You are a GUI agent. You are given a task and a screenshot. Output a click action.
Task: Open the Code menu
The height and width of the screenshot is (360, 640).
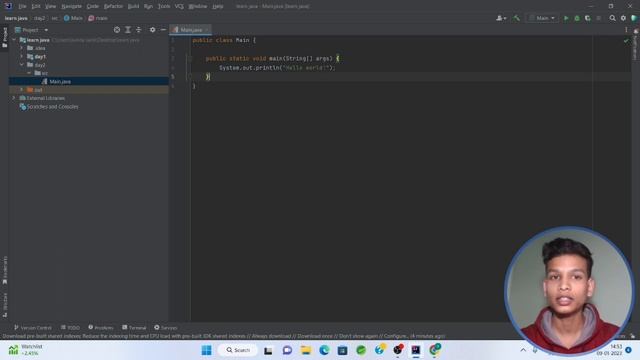pyautogui.click(x=93, y=7)
